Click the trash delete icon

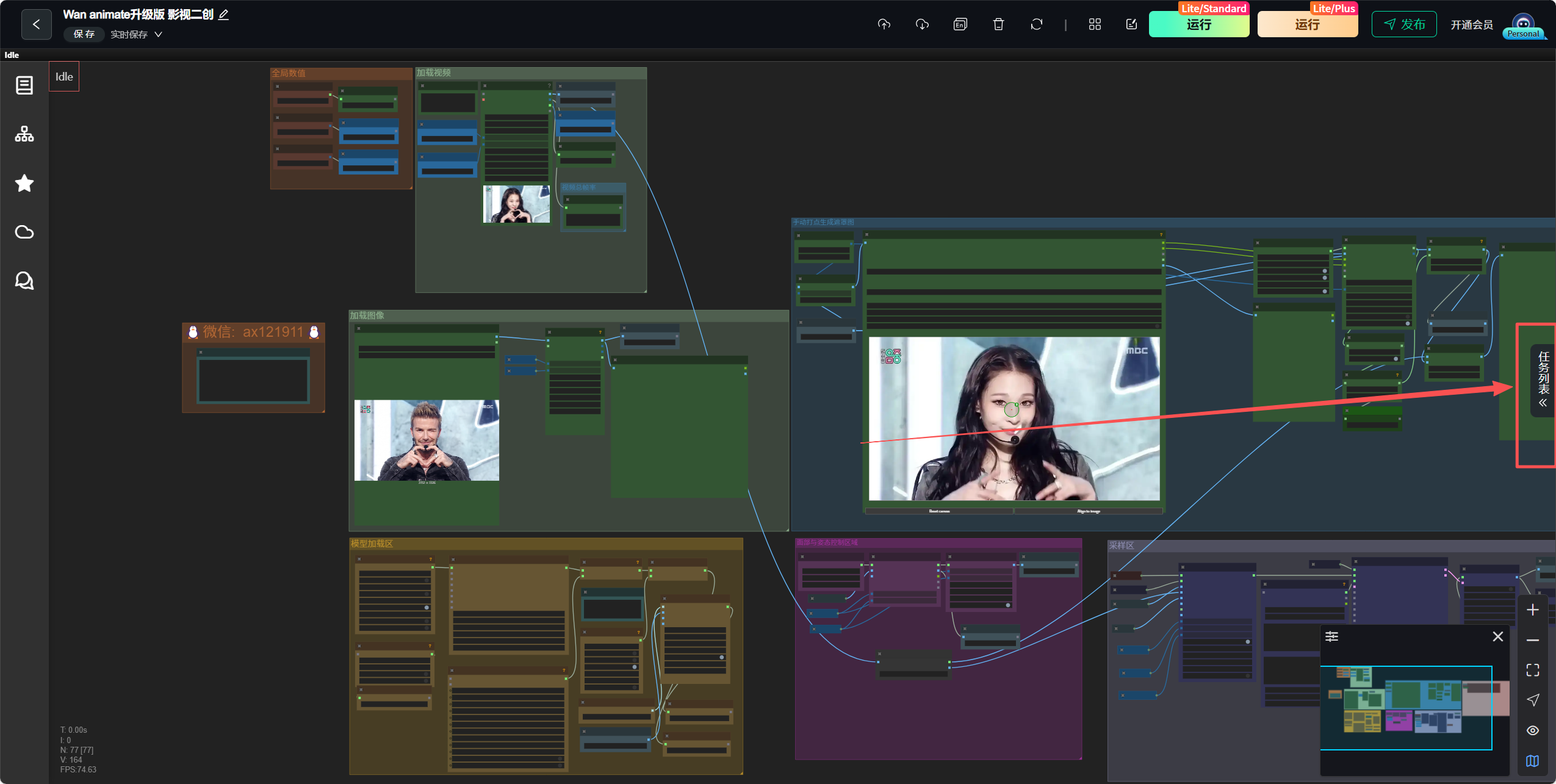(998, 24)
